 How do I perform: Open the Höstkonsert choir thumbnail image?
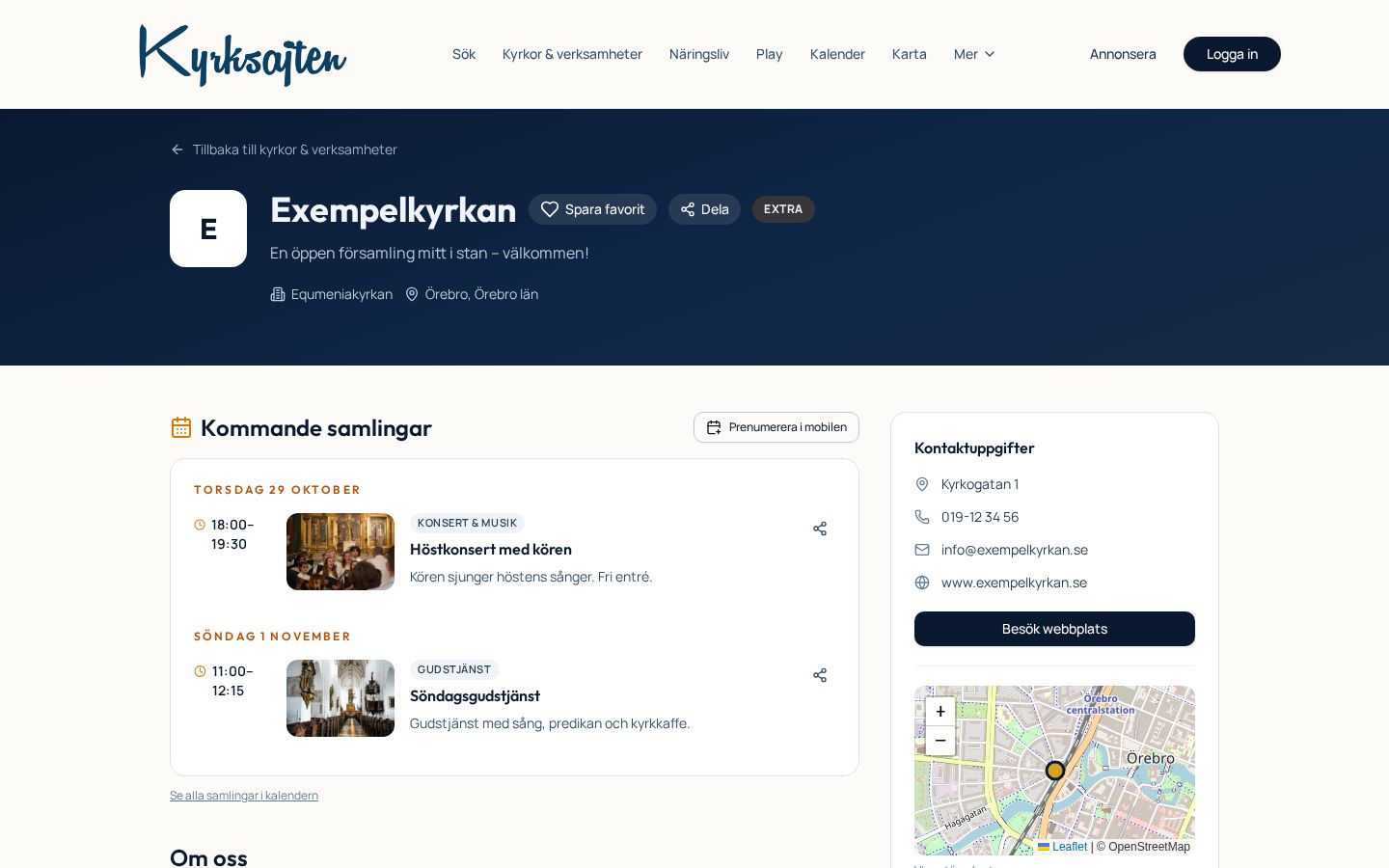point(340,552)
